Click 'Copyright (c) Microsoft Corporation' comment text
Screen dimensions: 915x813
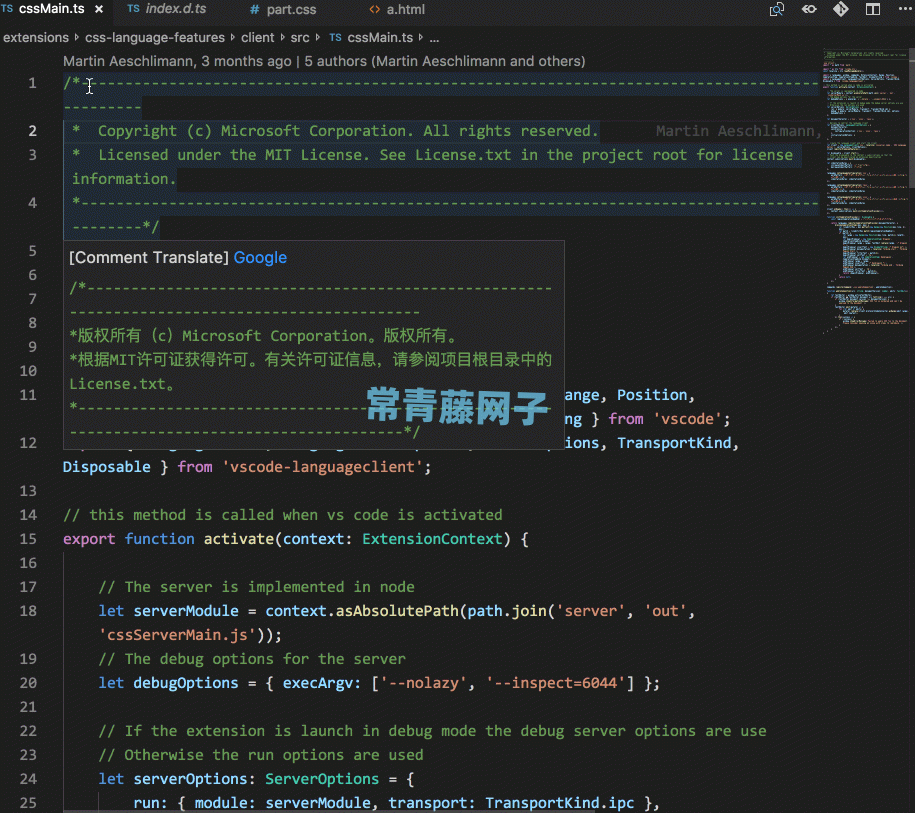tap(252, 131)
